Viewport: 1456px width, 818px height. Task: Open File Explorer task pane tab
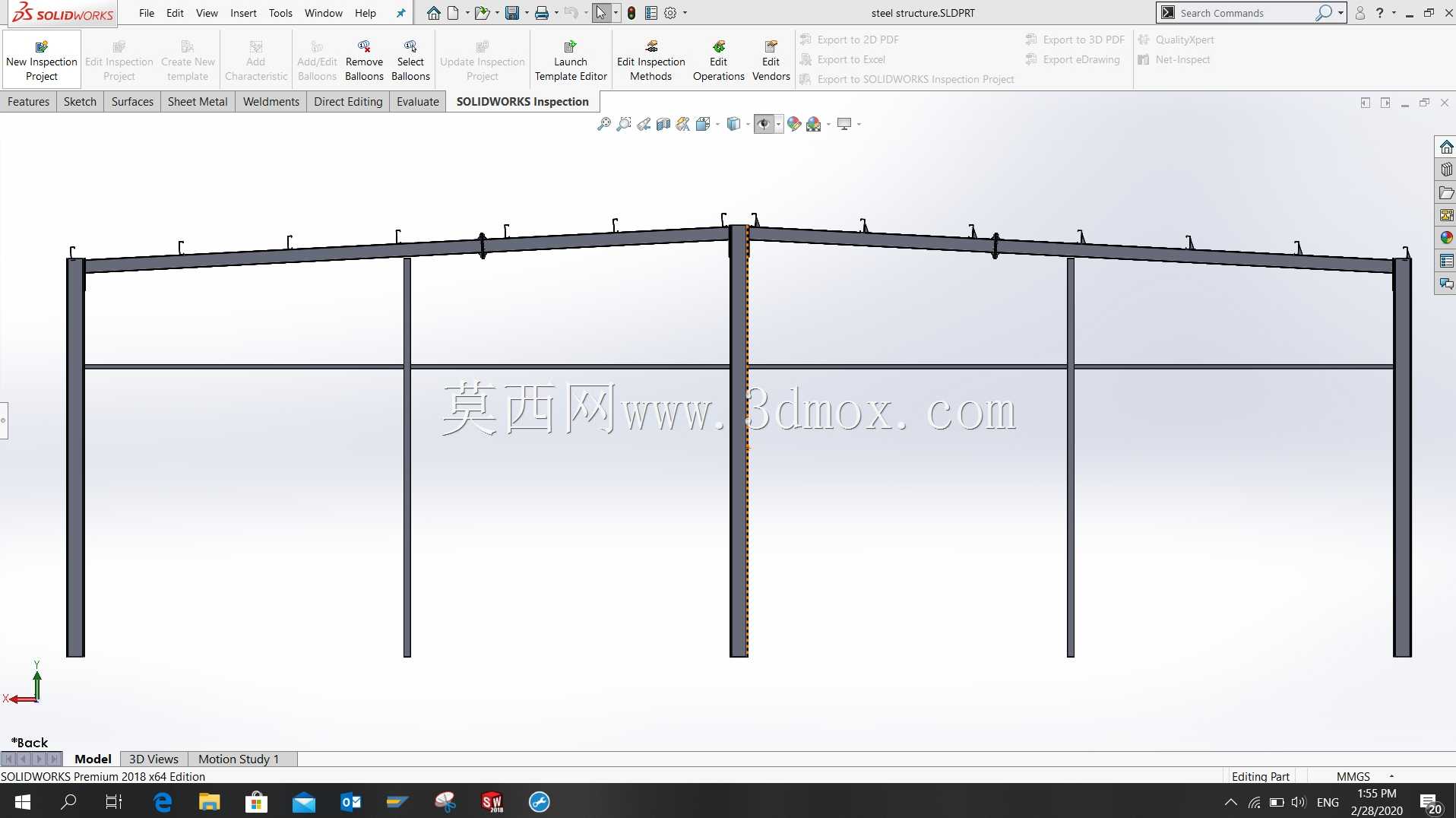1446,192
